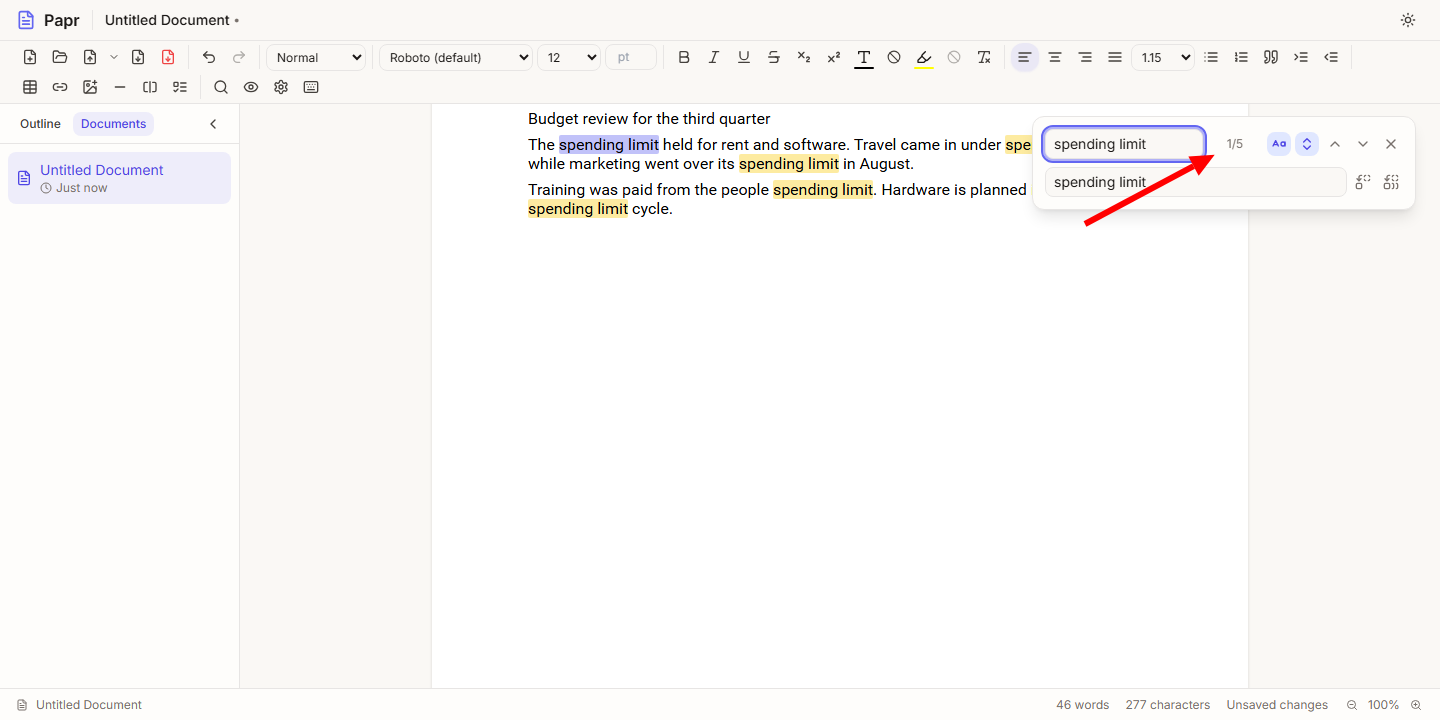The height and width of the screenshot is (720, 1440).
Task: Open the Normal paragraph style dropdown
Action: (x=316, y=57)
